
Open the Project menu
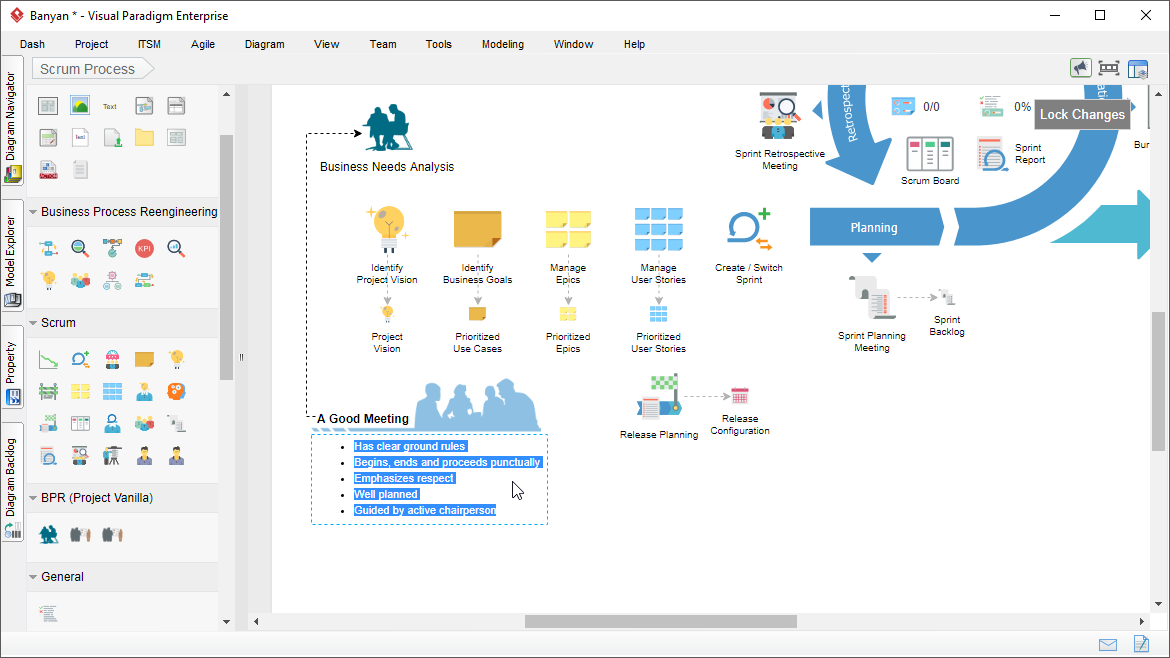pyautogui.click(x=91, y=44)
